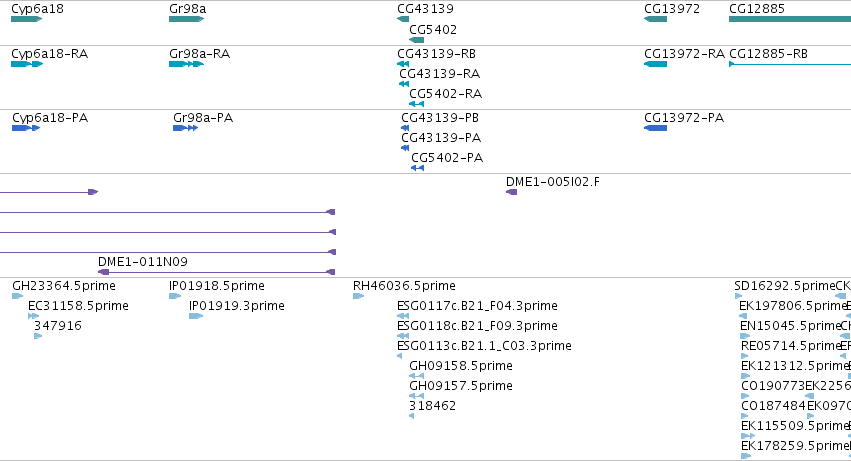Click the DME1-005I02.F purple feature arrow
The image size is (851, 461).
point(511,192)
